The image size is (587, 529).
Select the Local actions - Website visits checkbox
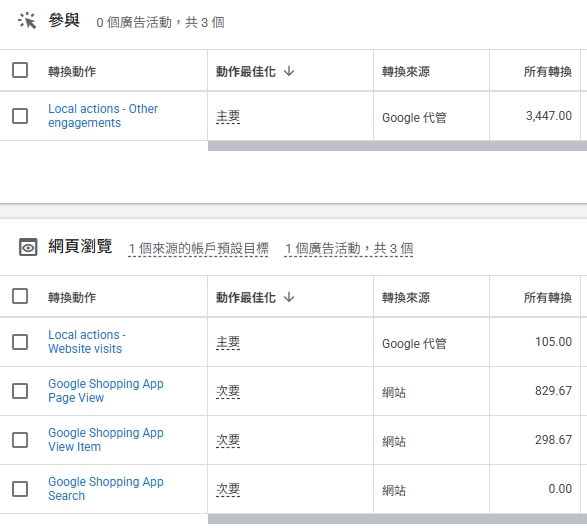pos(20,342)
